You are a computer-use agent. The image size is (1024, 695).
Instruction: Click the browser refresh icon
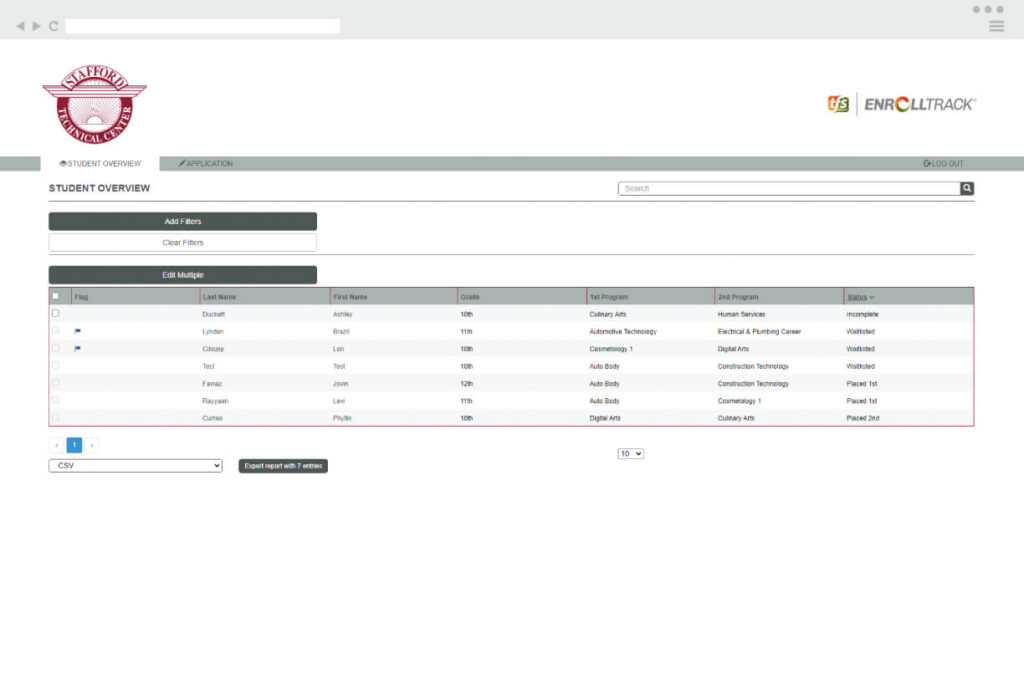53,26
